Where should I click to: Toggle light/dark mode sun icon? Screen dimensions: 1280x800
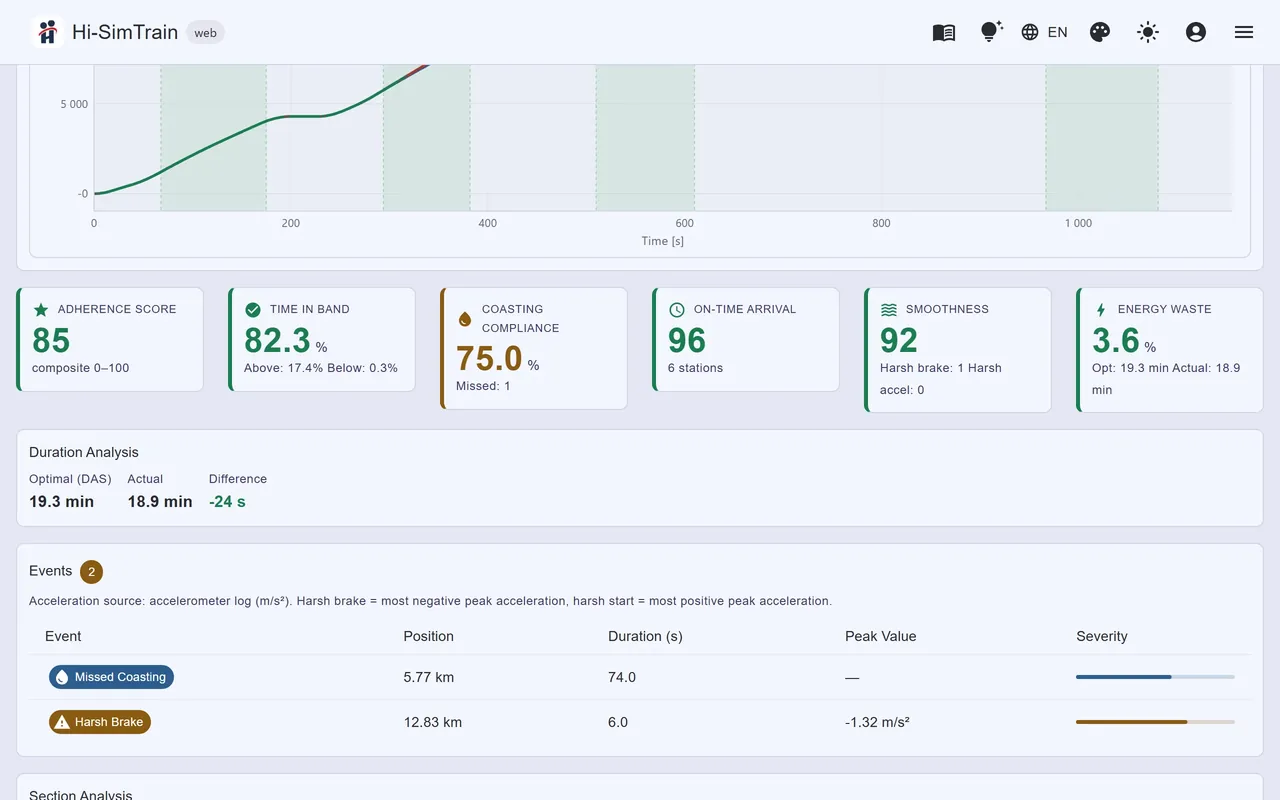(x=1148, y=32)
